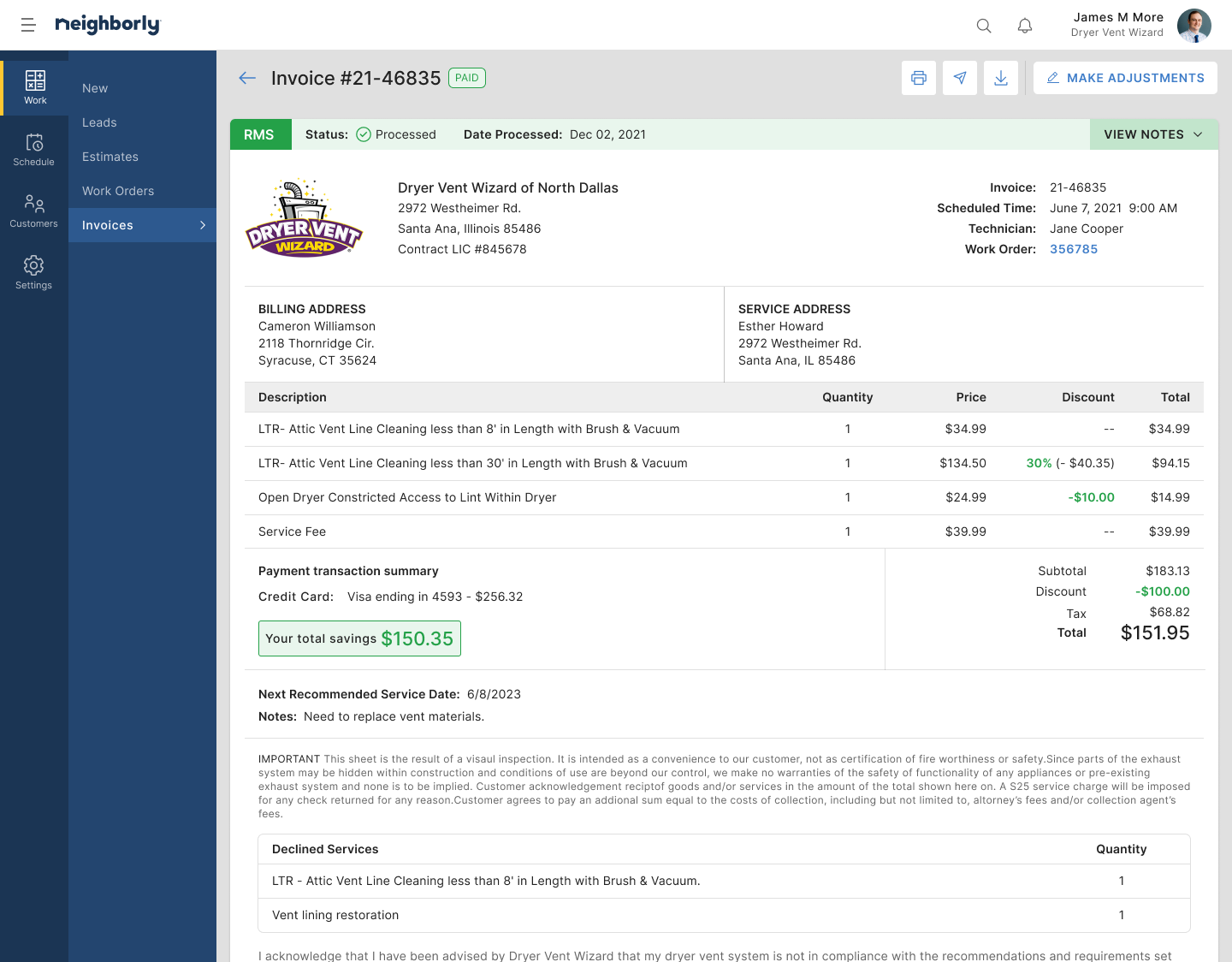Open the hamburger menu
This screenshot has height=962, width=1232.
(x=28, y=26)
